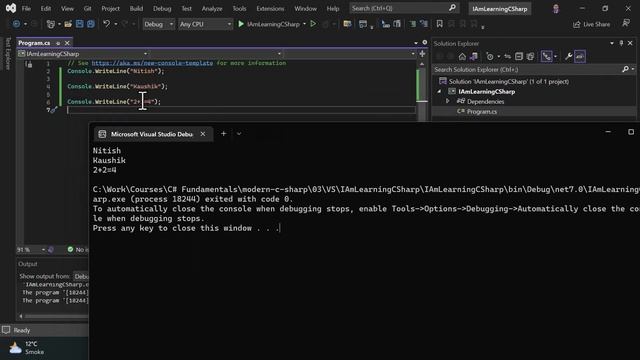
Task: Click the Visual Studio logo icon
Action: [x=11, y=8]
